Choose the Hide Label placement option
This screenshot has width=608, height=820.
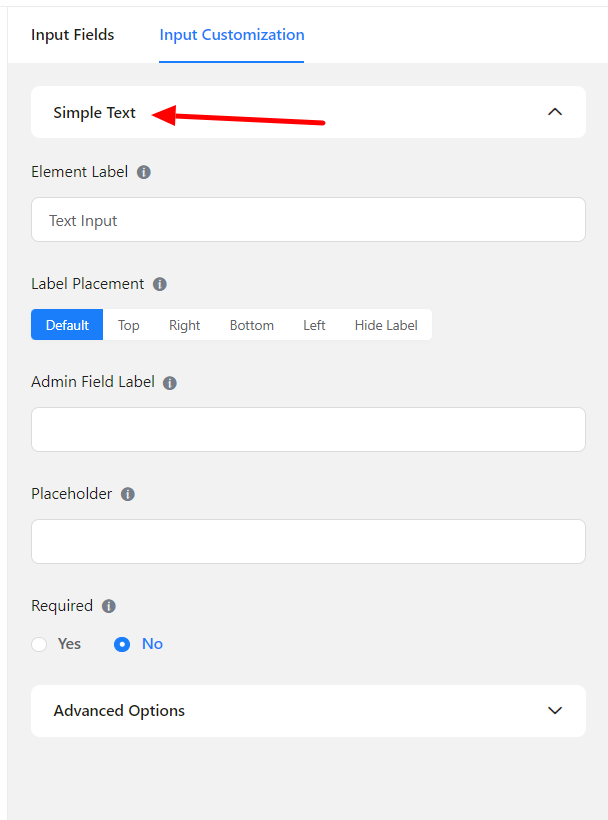click(386, 325)
